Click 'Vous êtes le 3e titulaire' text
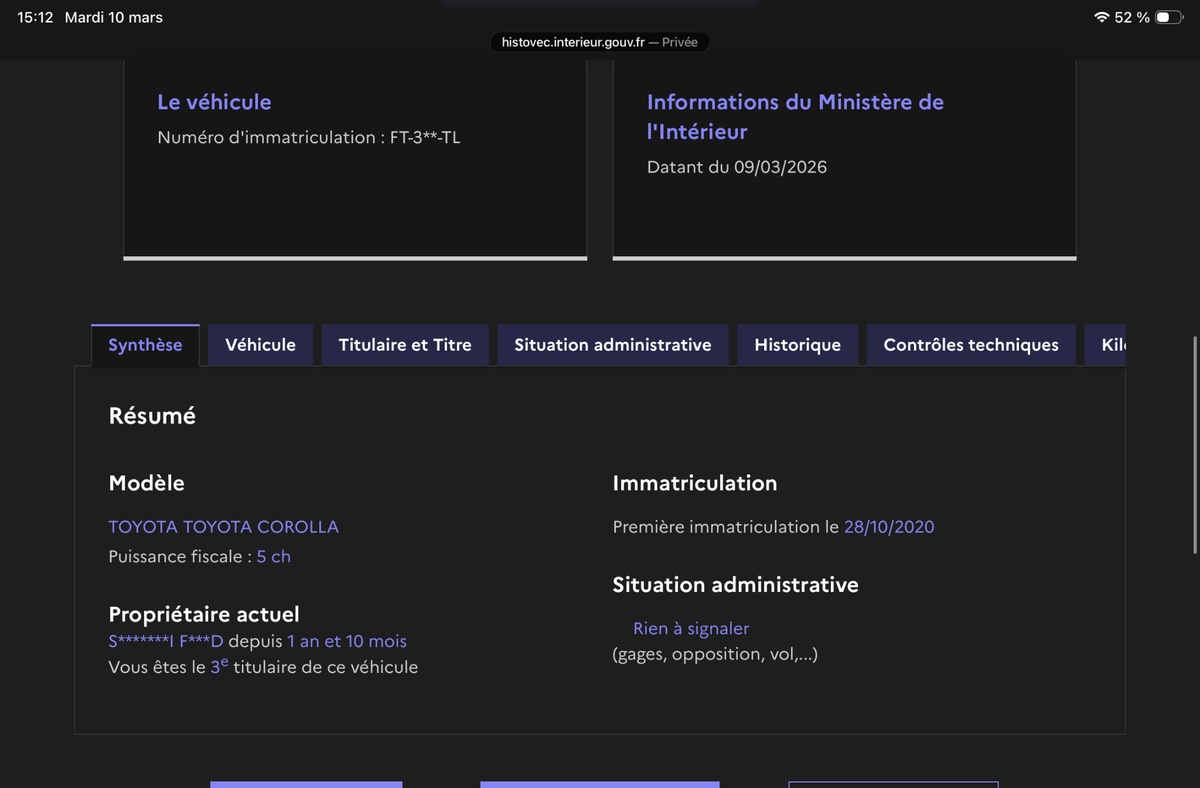This screenshot has width=1200, height=788. click(263, 666)
